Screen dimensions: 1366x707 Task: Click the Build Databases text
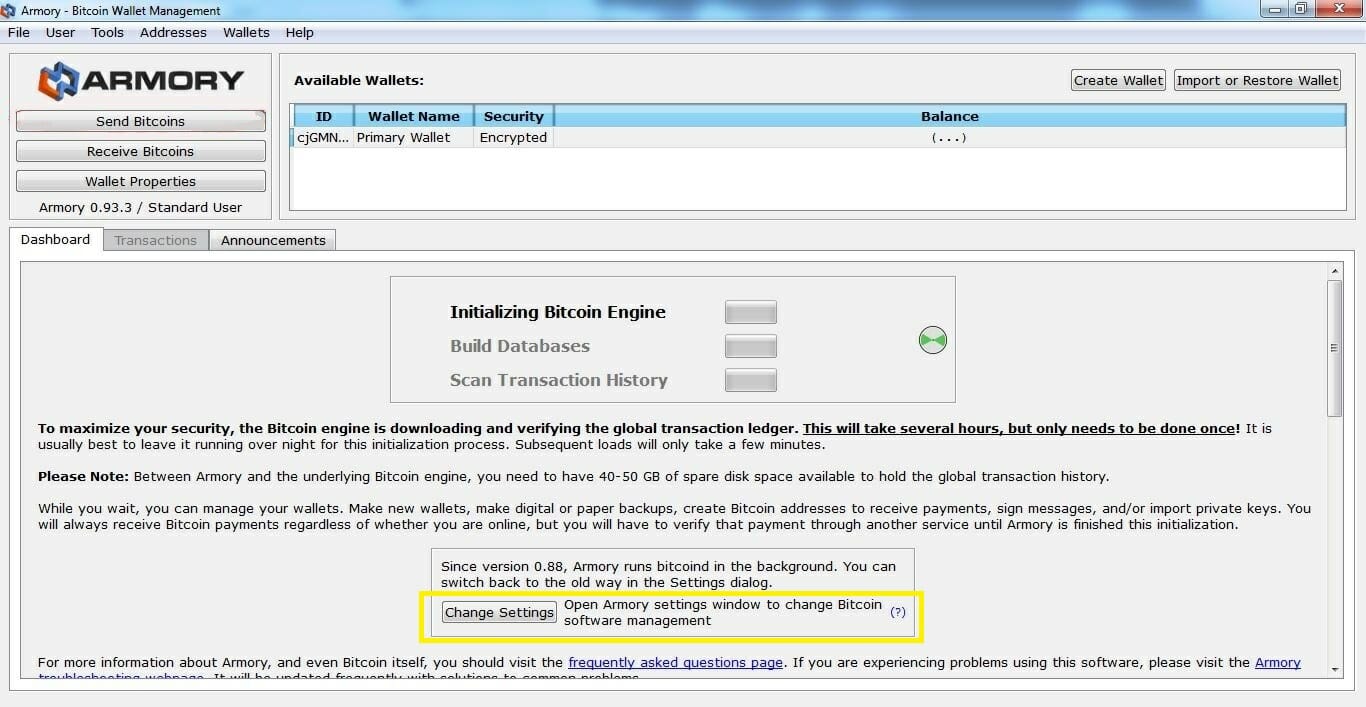[x=520, y=346]
